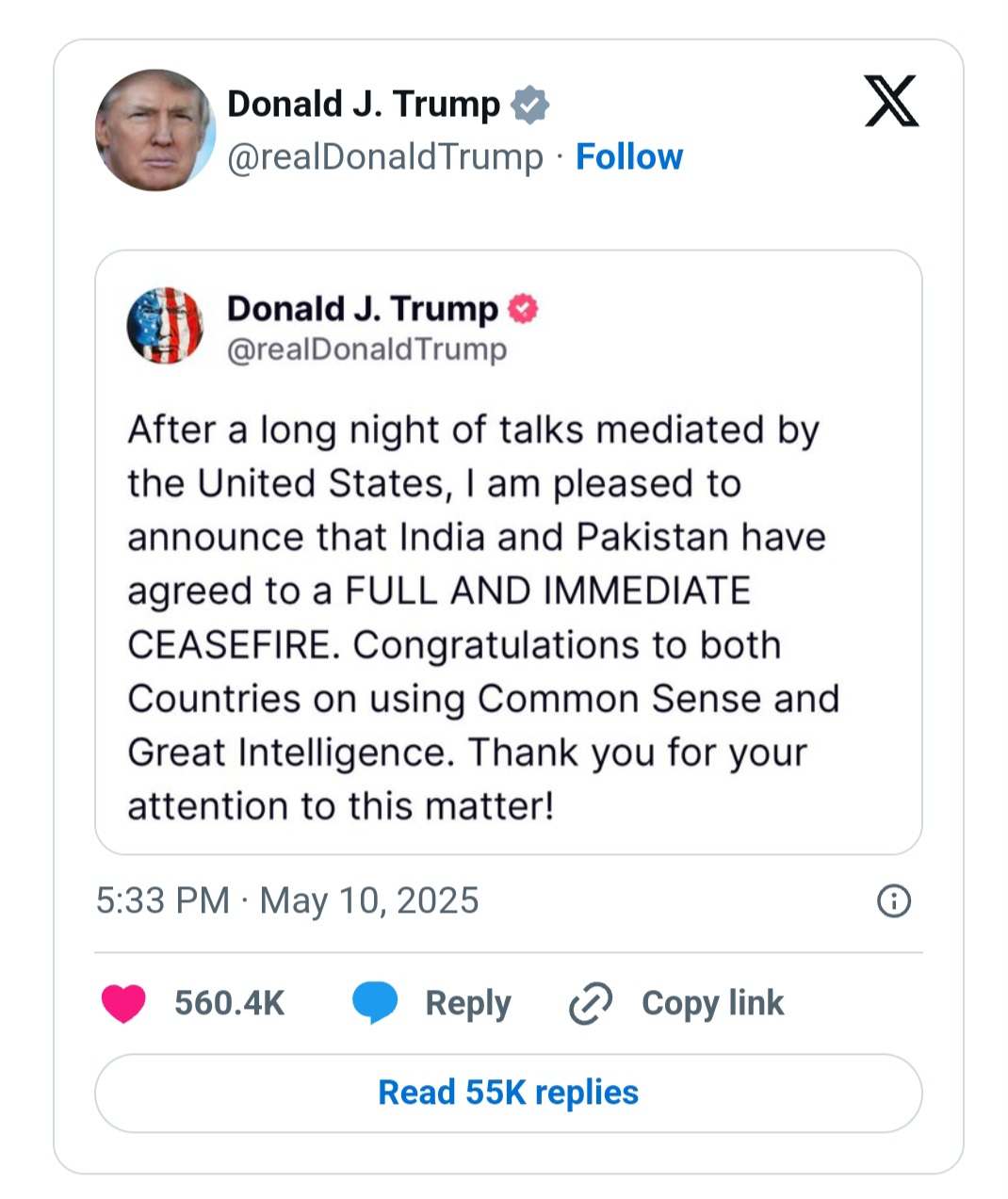
Task: Click the Follow link
Action: pyautogui.click(x=629, y=157)
